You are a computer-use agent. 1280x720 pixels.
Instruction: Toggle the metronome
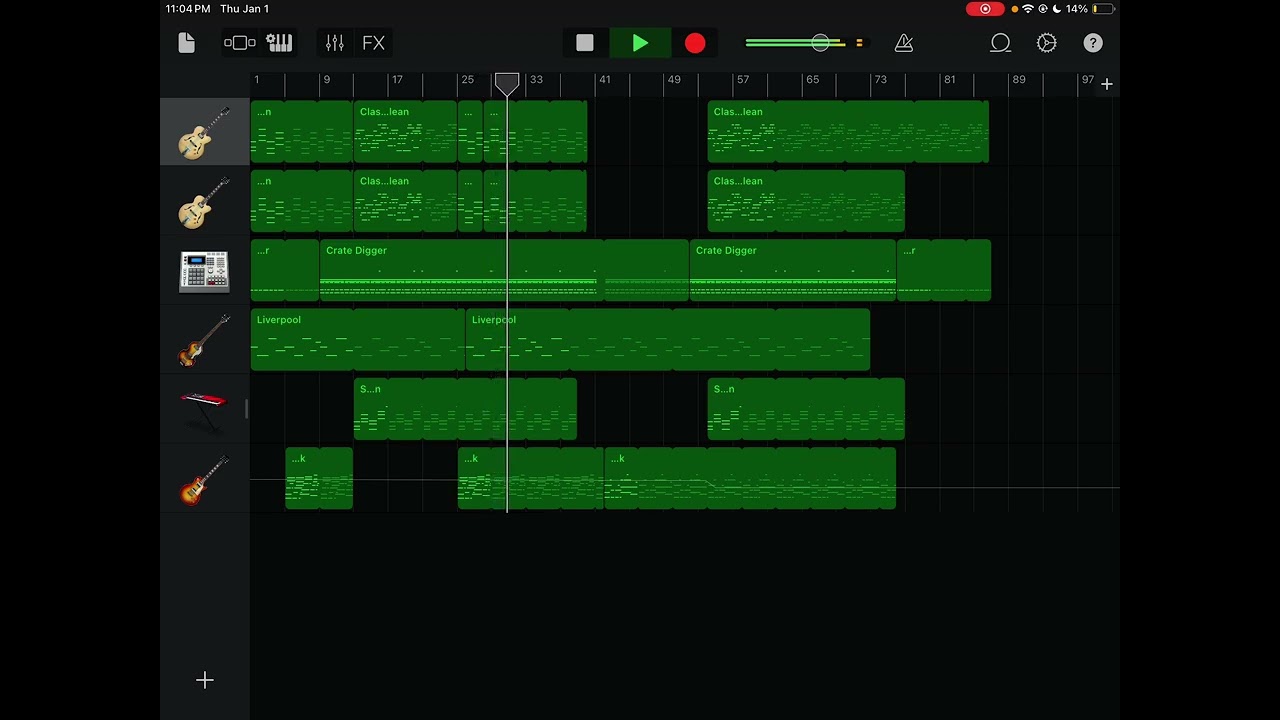click(x=904, y=43)
